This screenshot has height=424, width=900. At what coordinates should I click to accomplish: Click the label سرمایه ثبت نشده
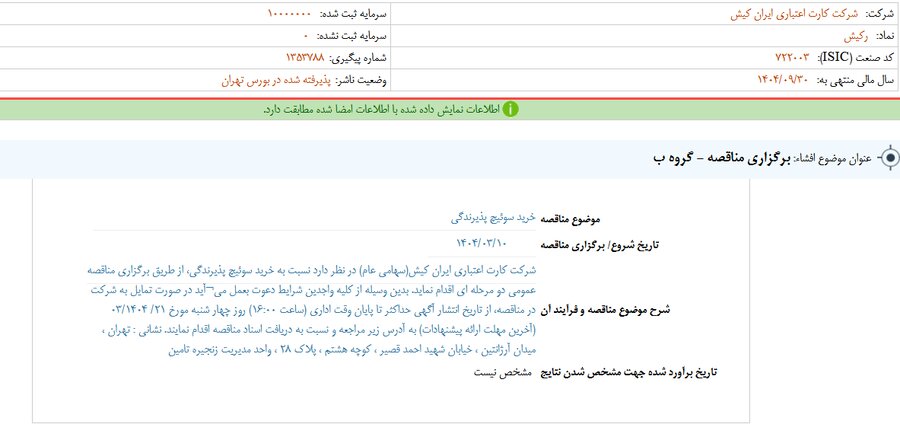pos(351,36)
